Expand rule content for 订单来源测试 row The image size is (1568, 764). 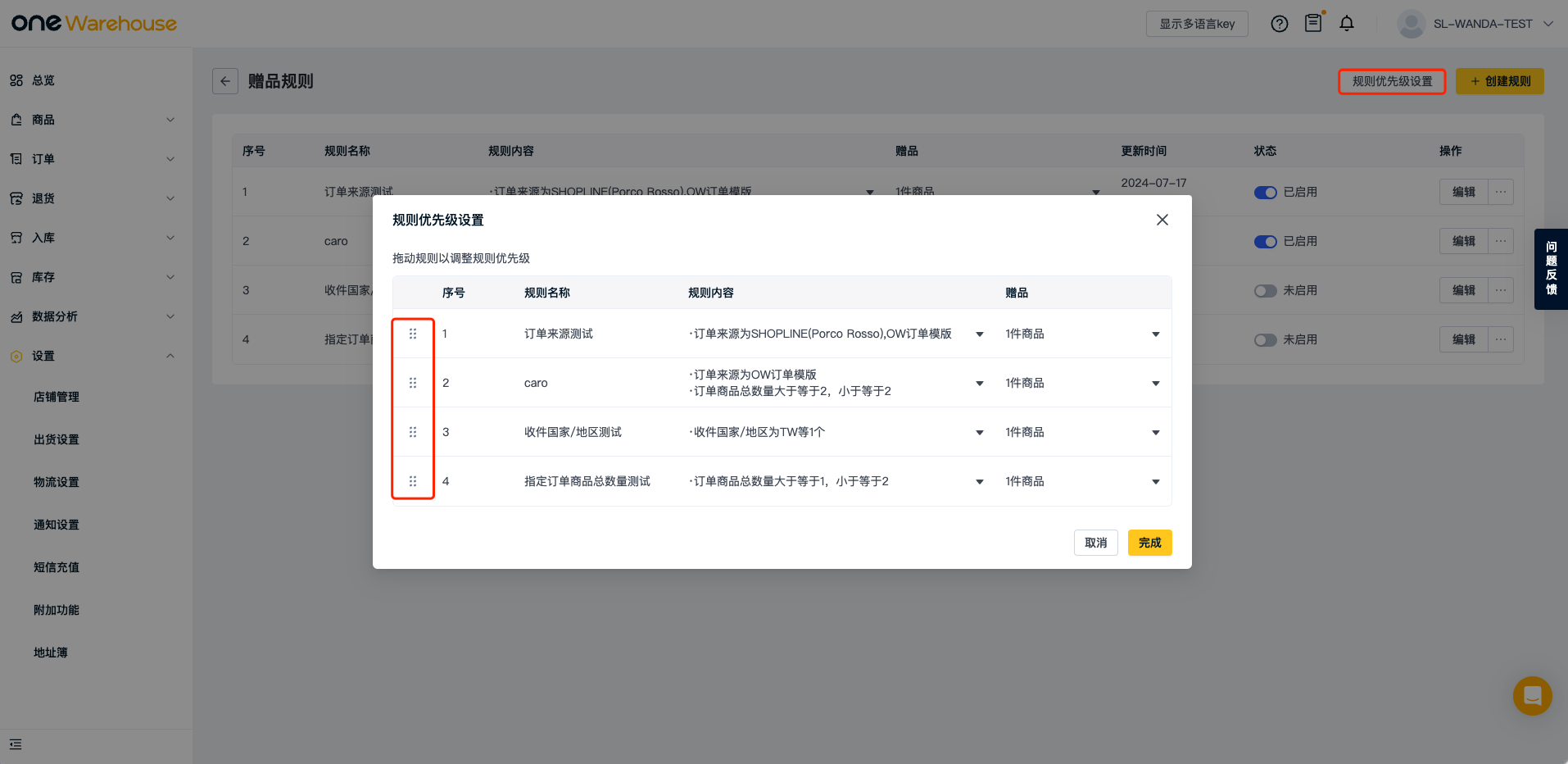[x=979, y=334]
